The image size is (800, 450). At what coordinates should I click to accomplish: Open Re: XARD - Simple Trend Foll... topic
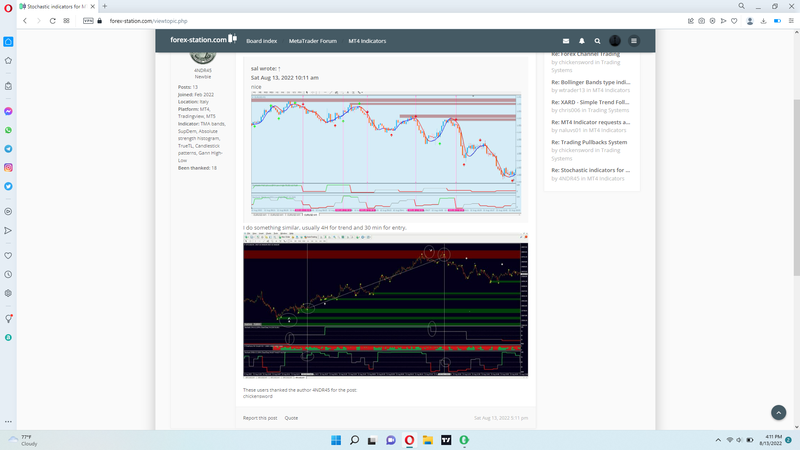click(x=590, y=102)
